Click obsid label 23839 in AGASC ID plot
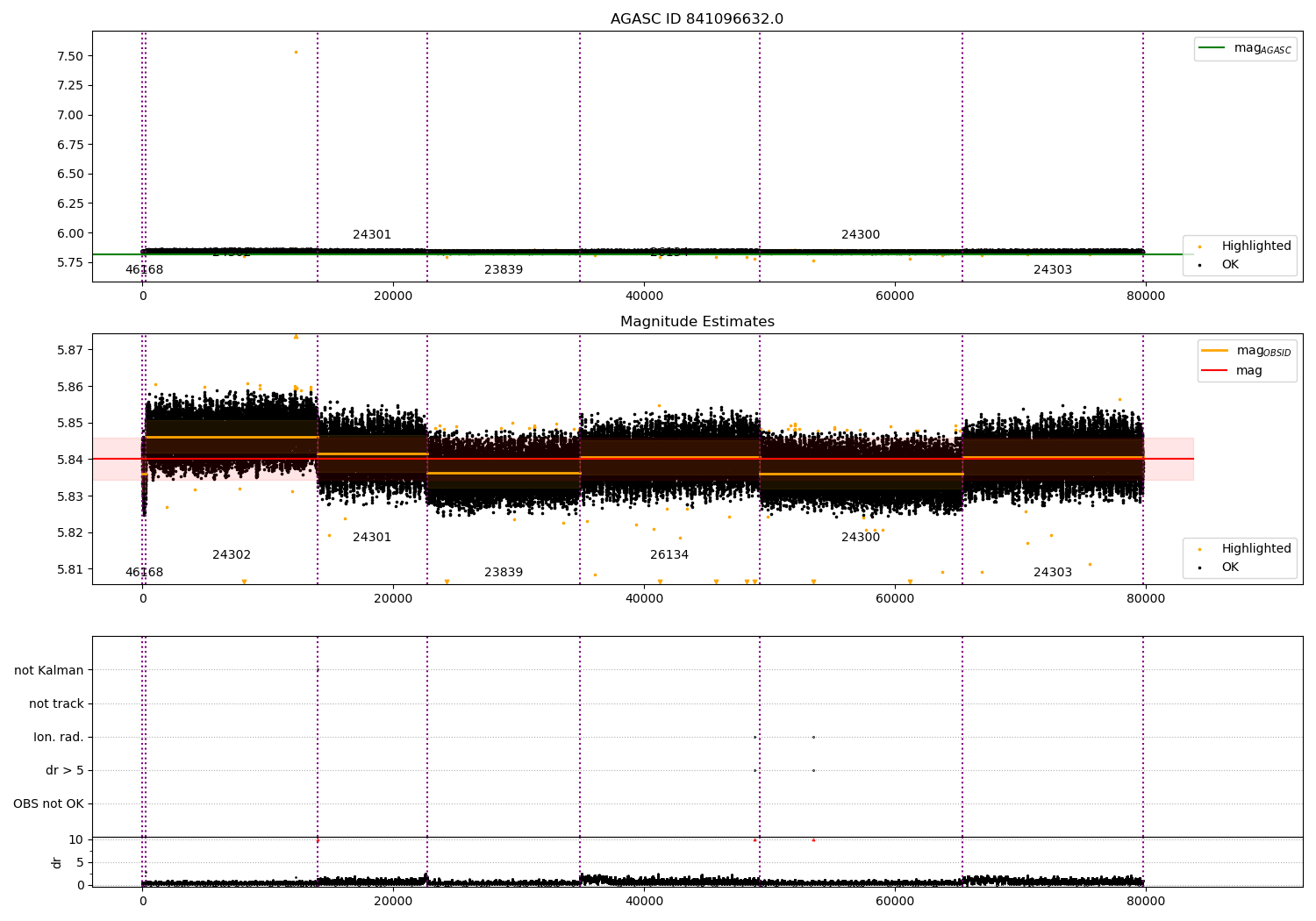This screenshot has height=921, width=1316. (x=504, y=270)
